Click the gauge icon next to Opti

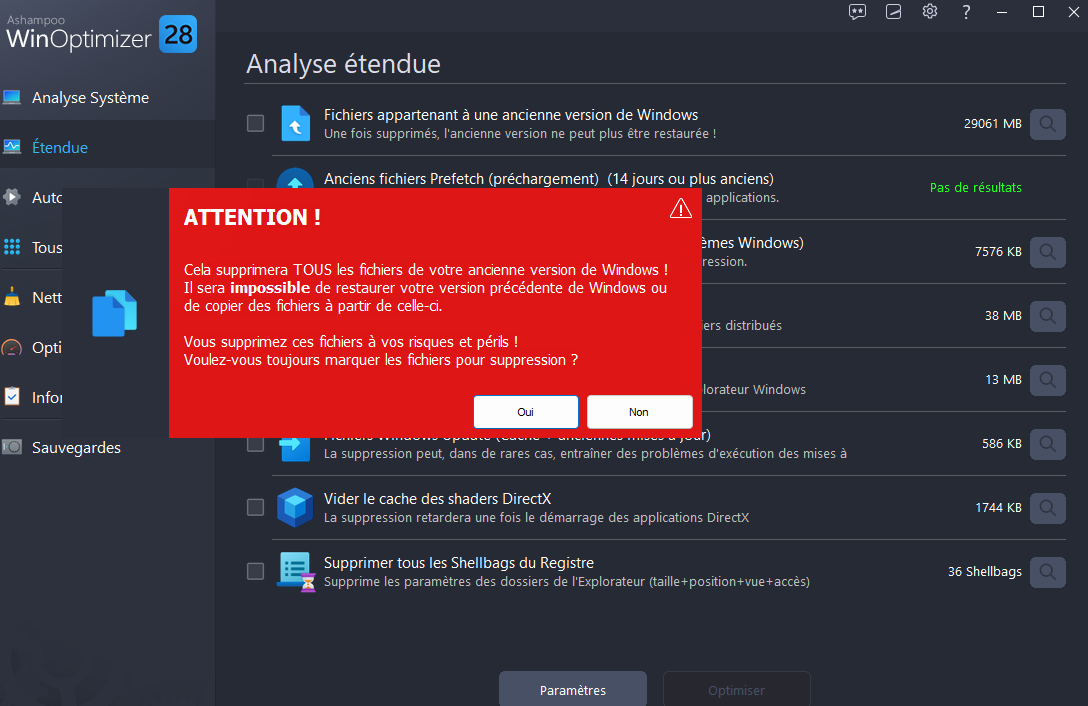(x=12, y=347)
